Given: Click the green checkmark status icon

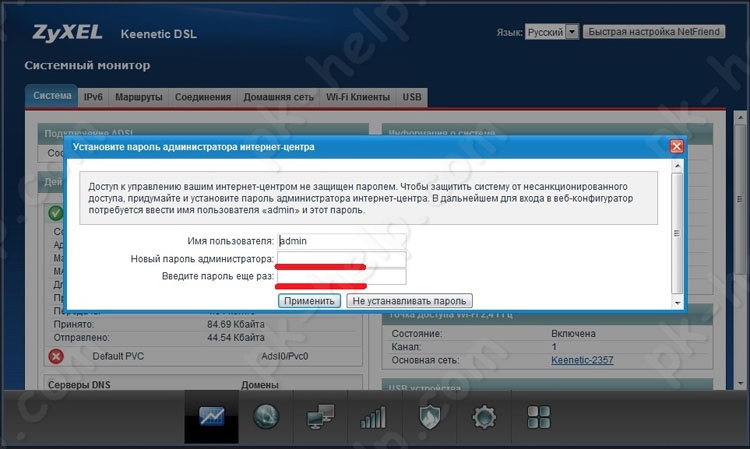Looking at the screenshot, I should [55, 213].
